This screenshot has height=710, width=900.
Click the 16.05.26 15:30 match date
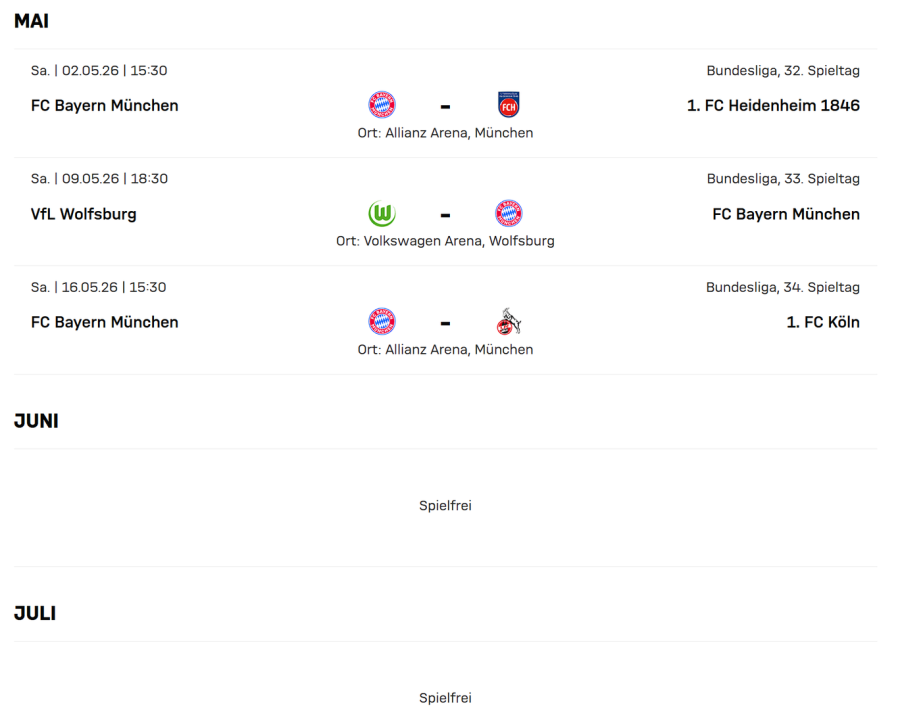tap(99, 287)
